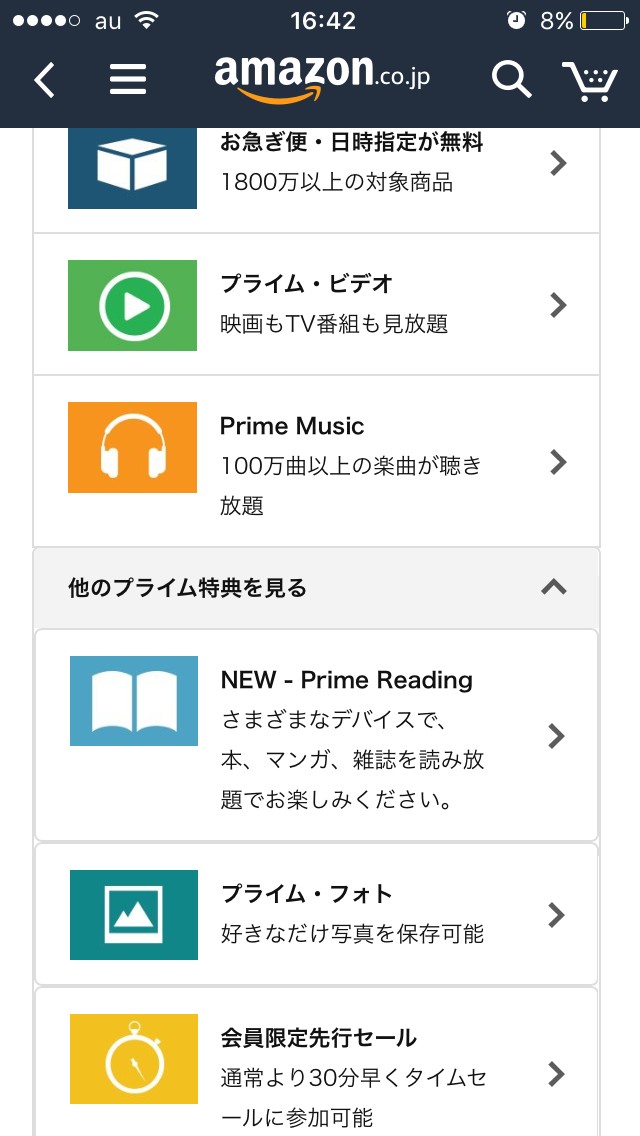Tap the yellow stopwatch early-sale icon
This screenshot has width=640, height=1136.
tap(134, 1059)
